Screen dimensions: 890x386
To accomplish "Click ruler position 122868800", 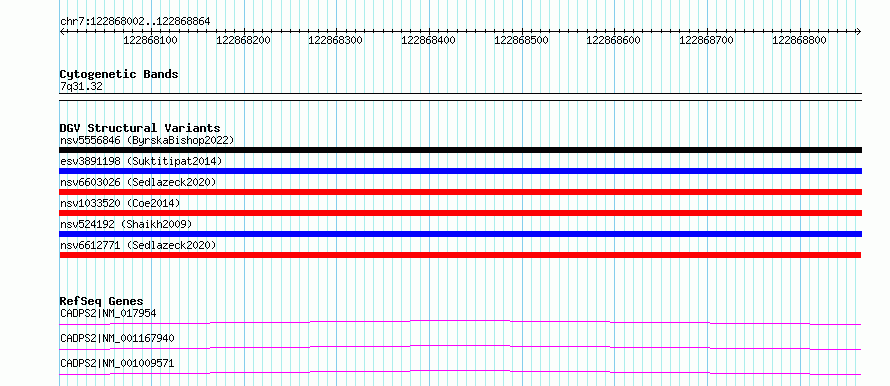I will pyautogui.click(x=800, y=40).
